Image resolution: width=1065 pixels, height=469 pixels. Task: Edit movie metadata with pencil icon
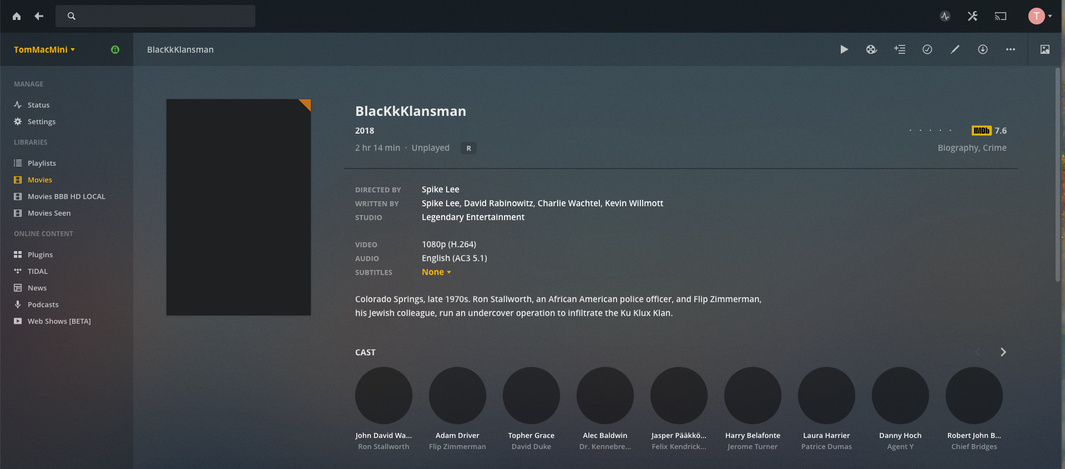[955, 50]
